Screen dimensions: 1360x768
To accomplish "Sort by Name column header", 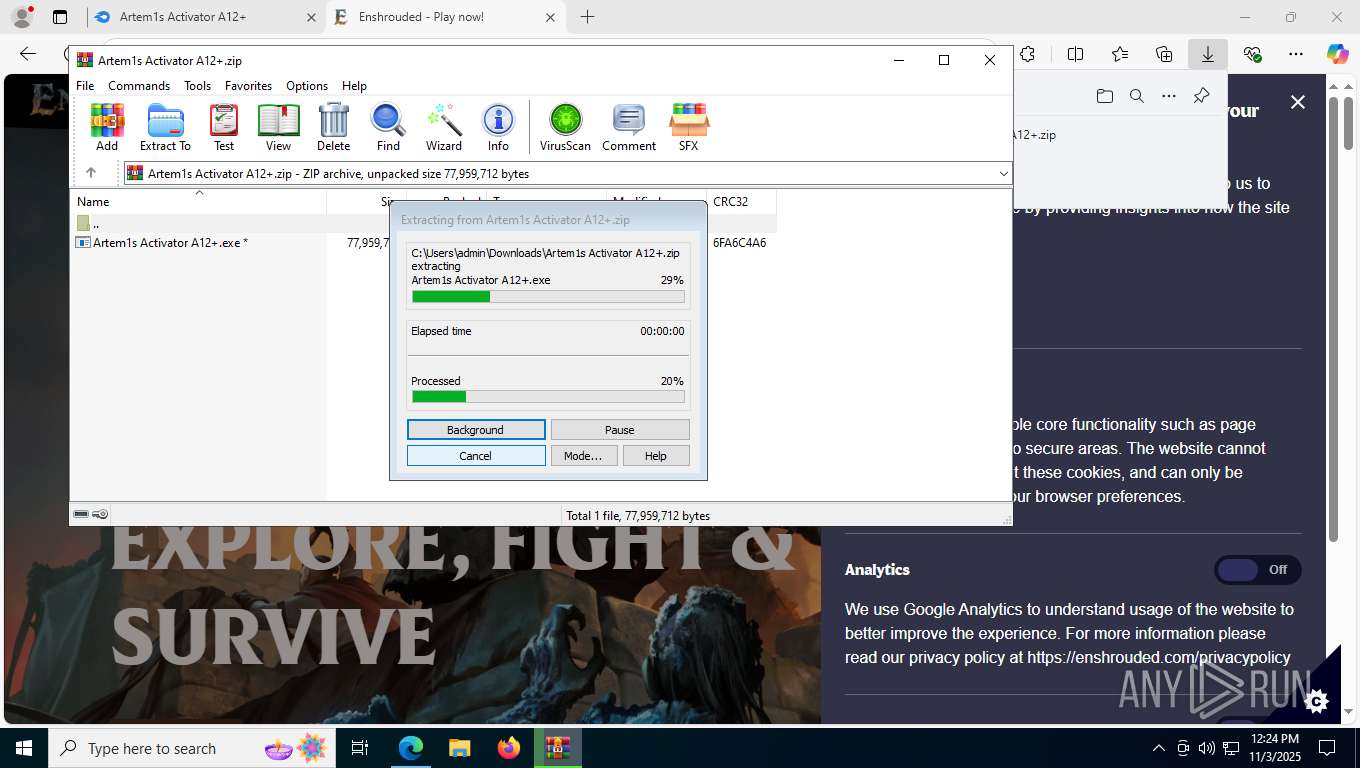I will tap(199, 202).
